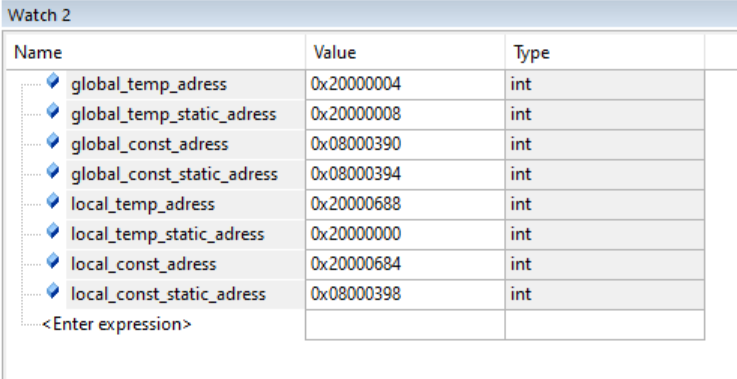
Task: Click value 0x08000398
Action: (356, 295)
